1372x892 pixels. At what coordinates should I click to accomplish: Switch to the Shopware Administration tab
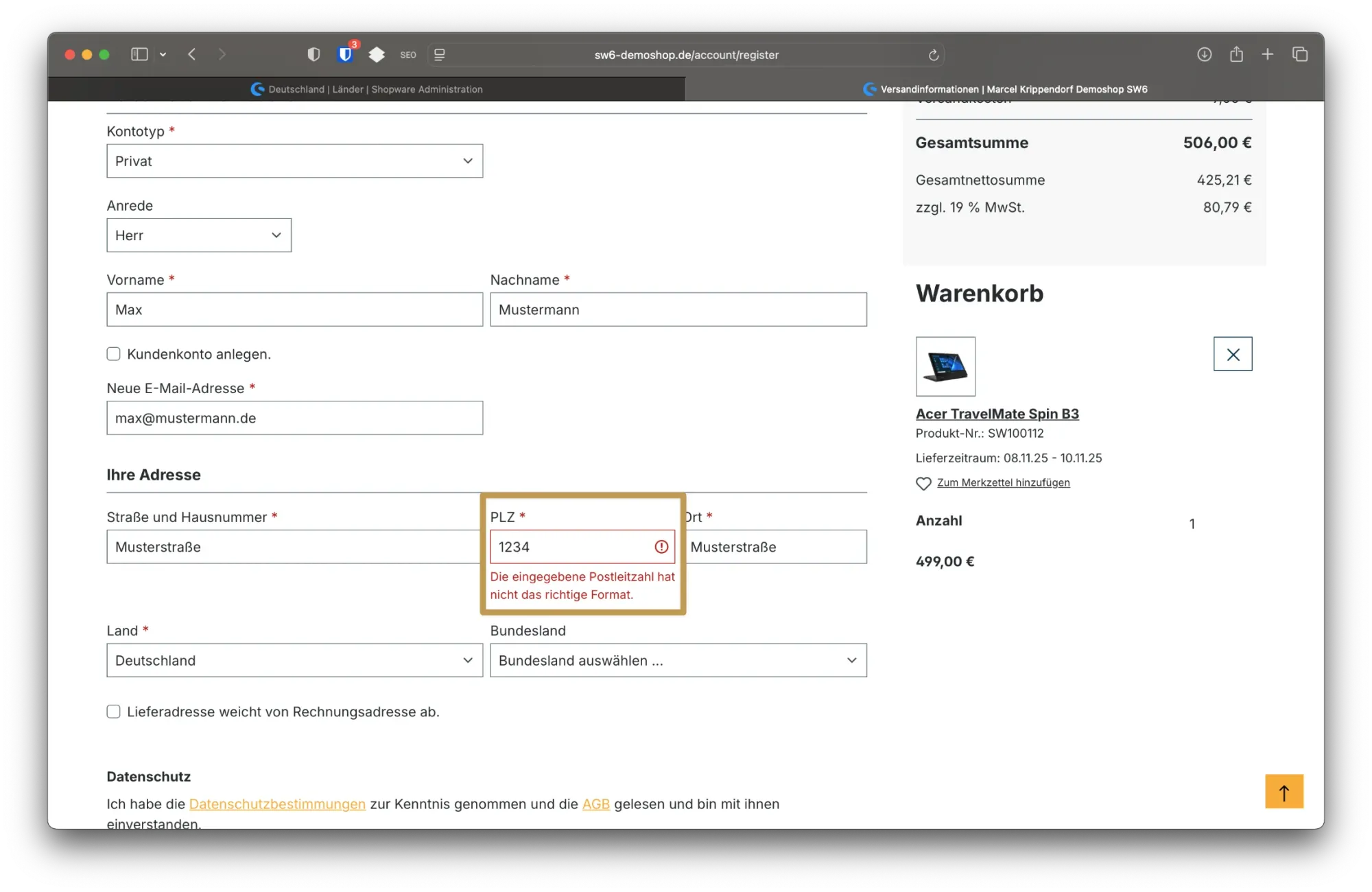click(367, 89)
